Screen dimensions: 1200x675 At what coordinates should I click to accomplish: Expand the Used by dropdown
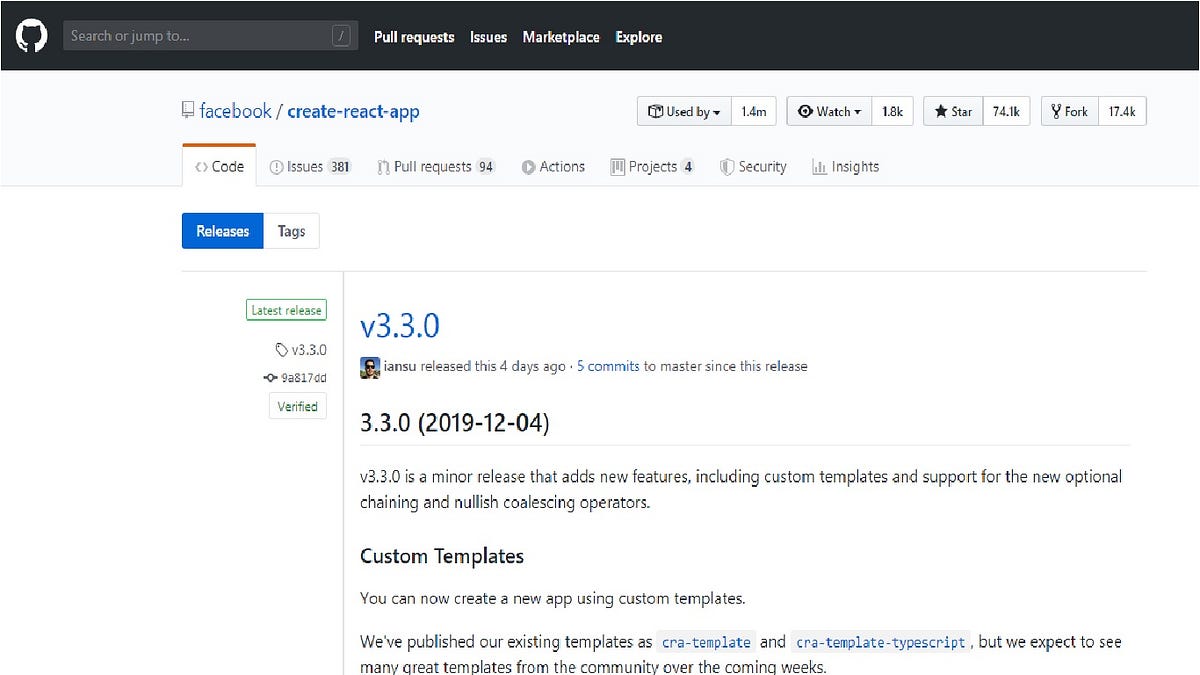point(717,111)
